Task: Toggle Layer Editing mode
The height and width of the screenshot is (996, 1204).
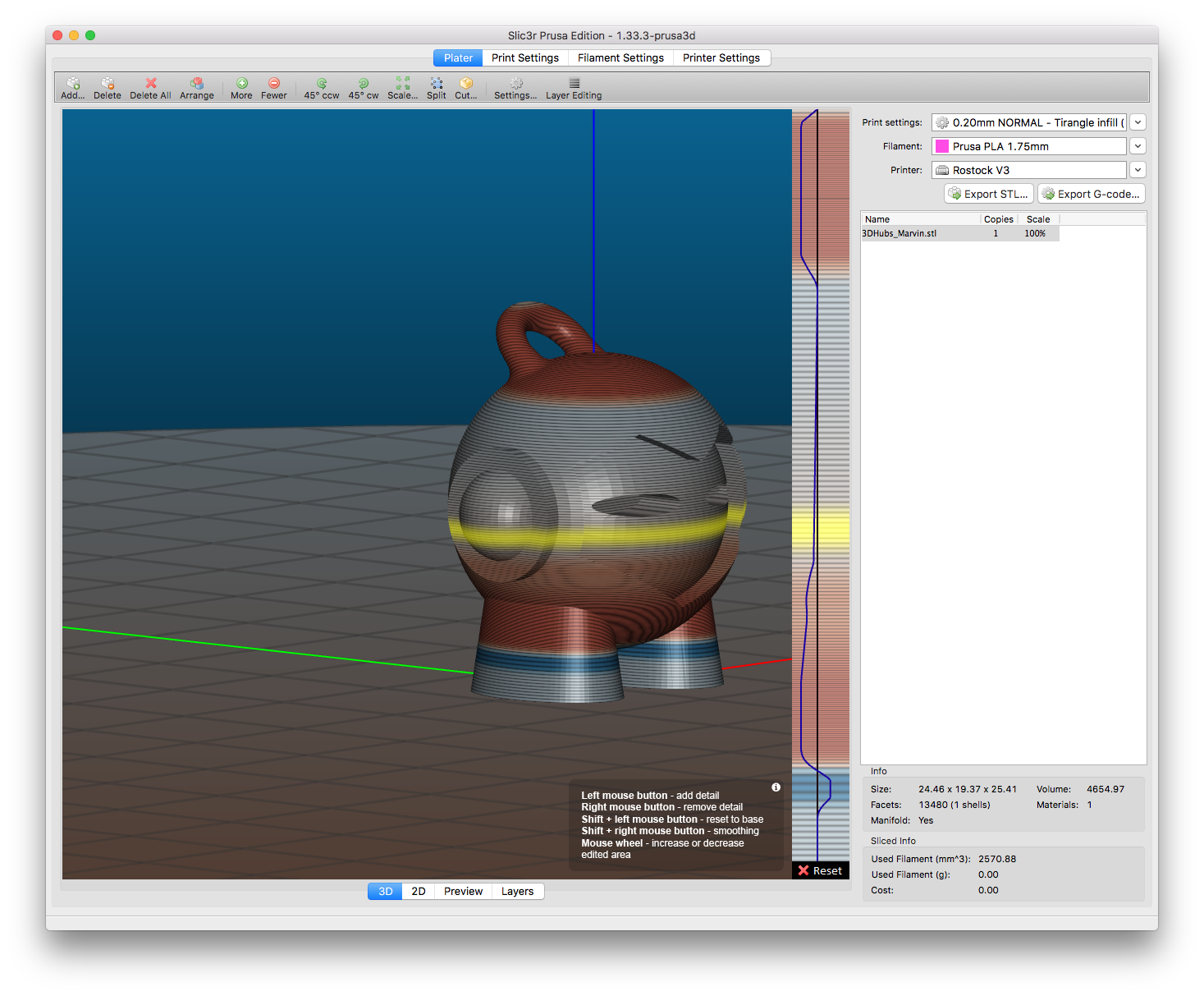Action: (574, 84)
